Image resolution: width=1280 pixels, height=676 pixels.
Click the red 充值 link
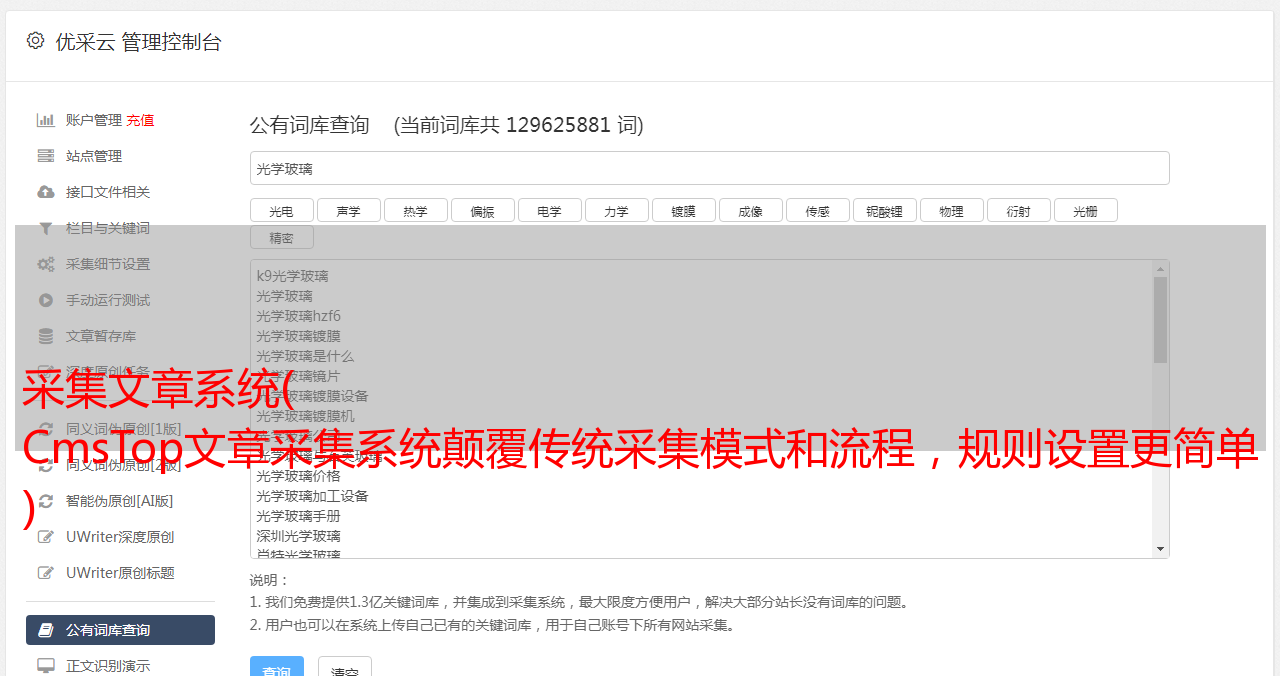pos(140,120)
